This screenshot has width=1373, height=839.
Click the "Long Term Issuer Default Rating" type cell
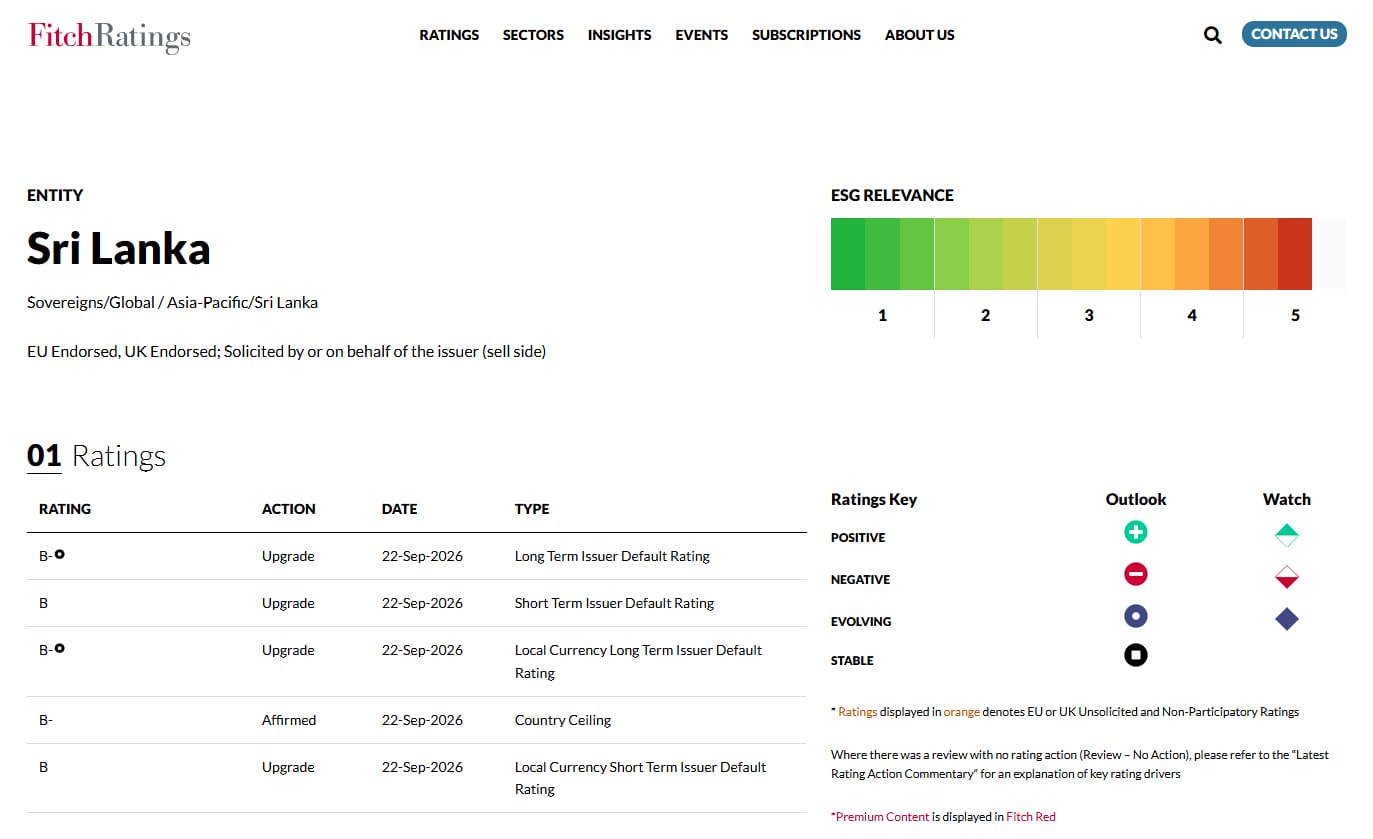[x=612, y=556]
